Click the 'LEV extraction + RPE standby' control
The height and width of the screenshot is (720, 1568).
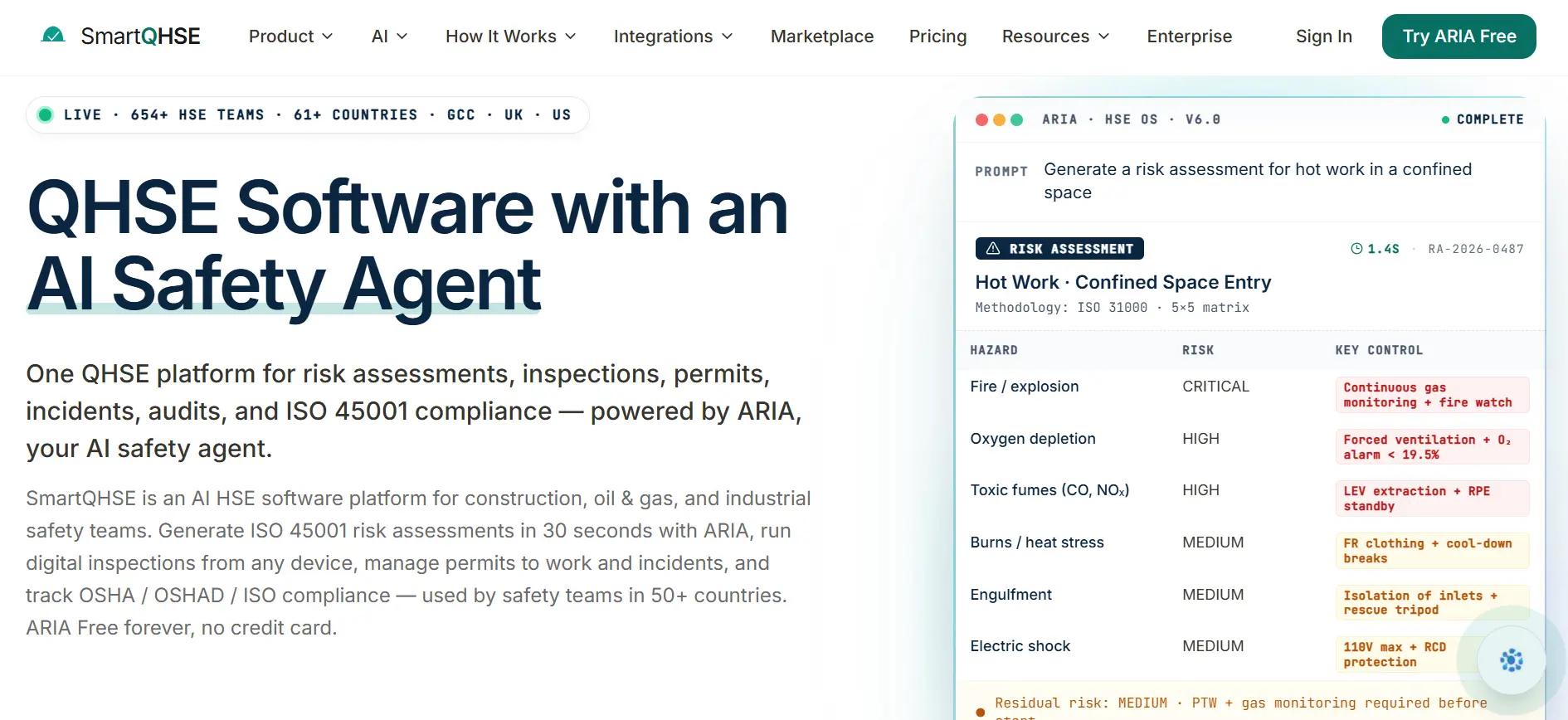coord(1432,499)
